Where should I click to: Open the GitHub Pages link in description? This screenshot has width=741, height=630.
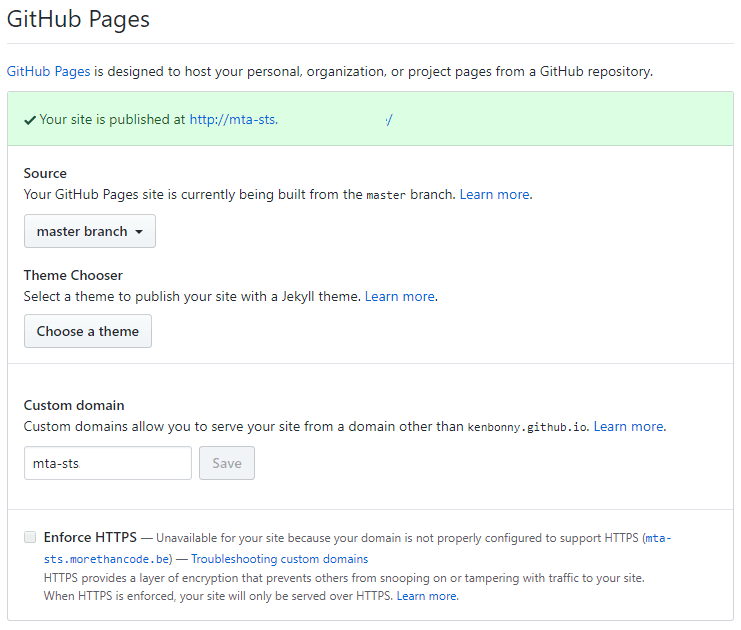tap(49, 71)
